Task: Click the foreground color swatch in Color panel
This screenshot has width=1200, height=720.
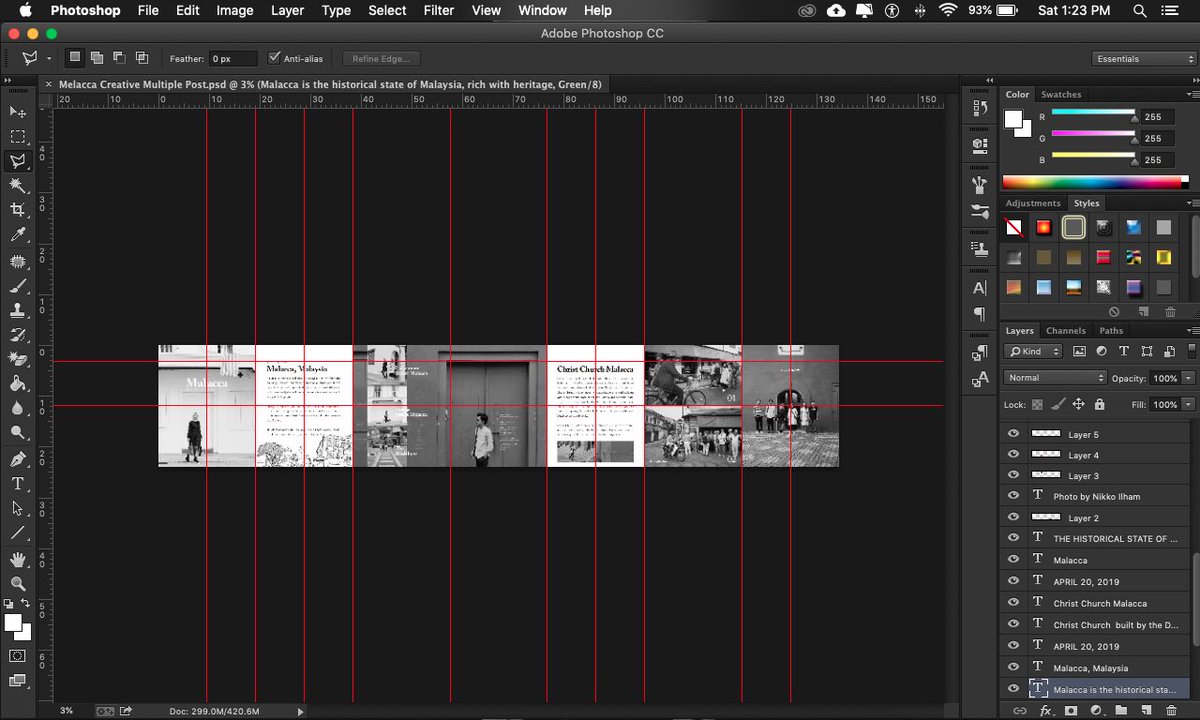Action: (x=1013, y=118)
